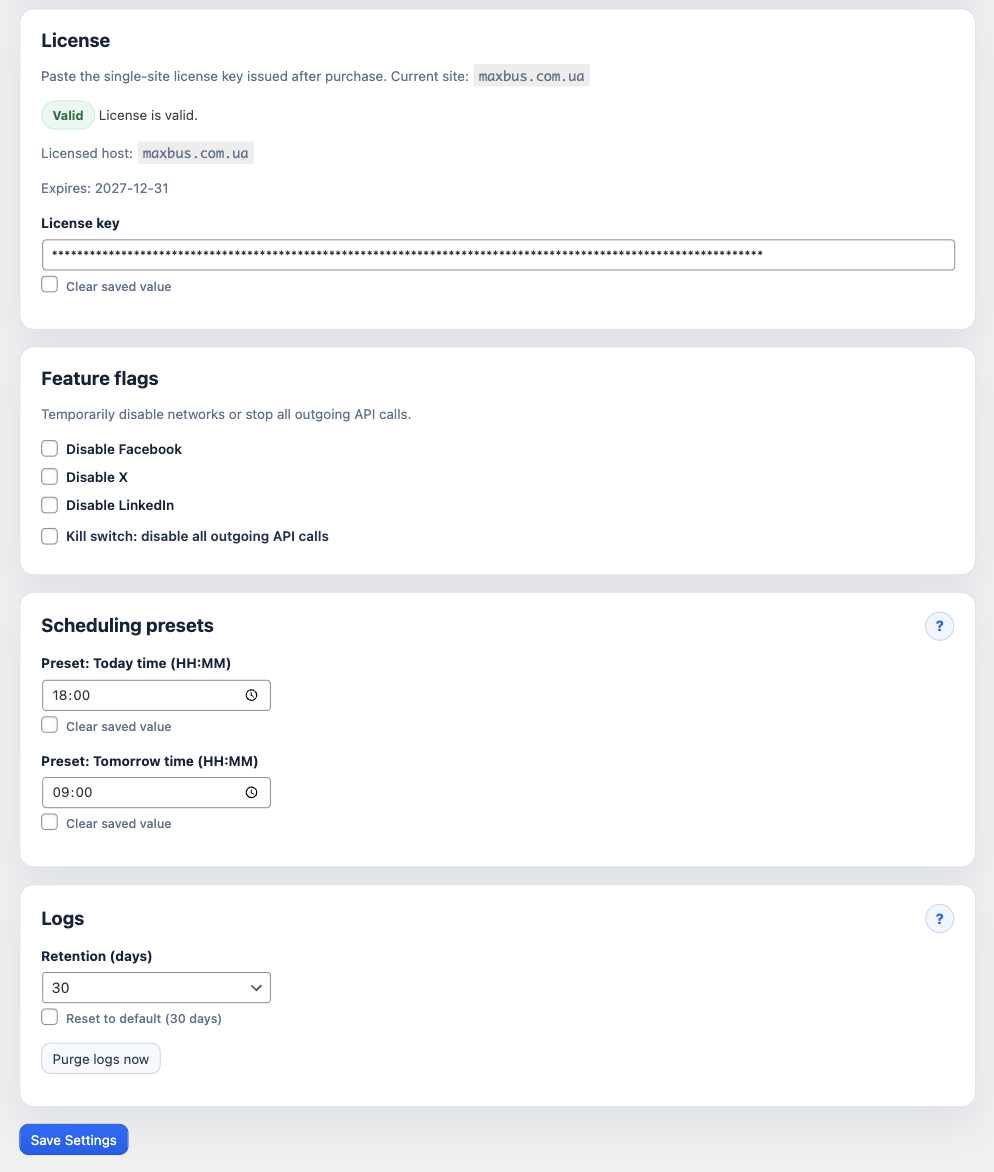
Task: Activate the kill switch for outgoing API calls
Action: (x=49, y=536)
